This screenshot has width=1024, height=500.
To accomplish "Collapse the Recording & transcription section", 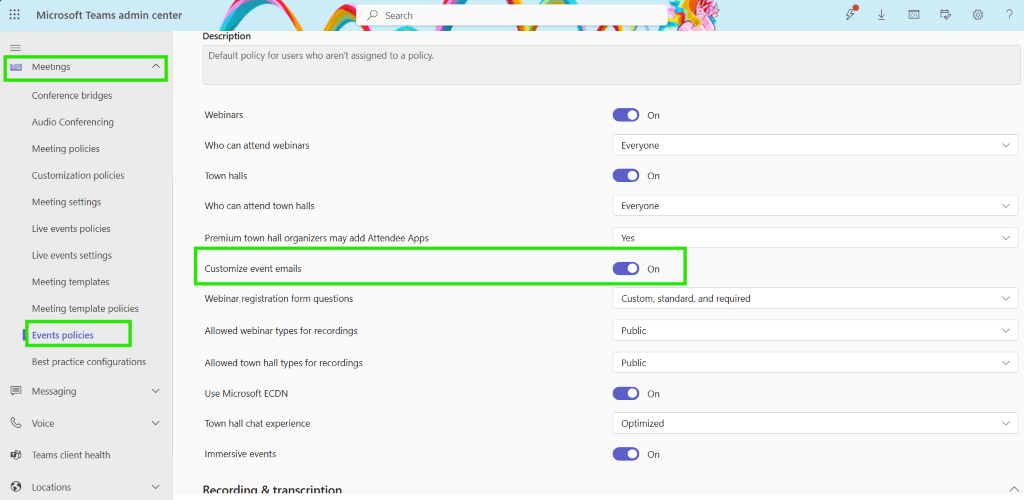I will 1013,488.
